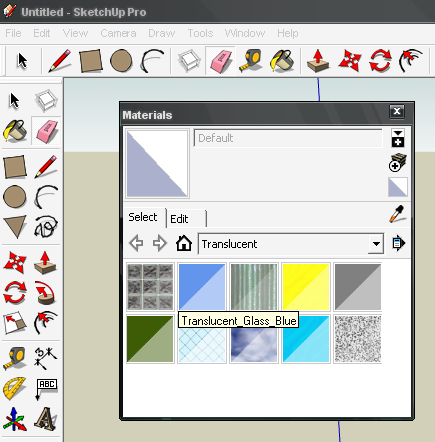Select the Arc tool in top toolbar

[152, 61]
